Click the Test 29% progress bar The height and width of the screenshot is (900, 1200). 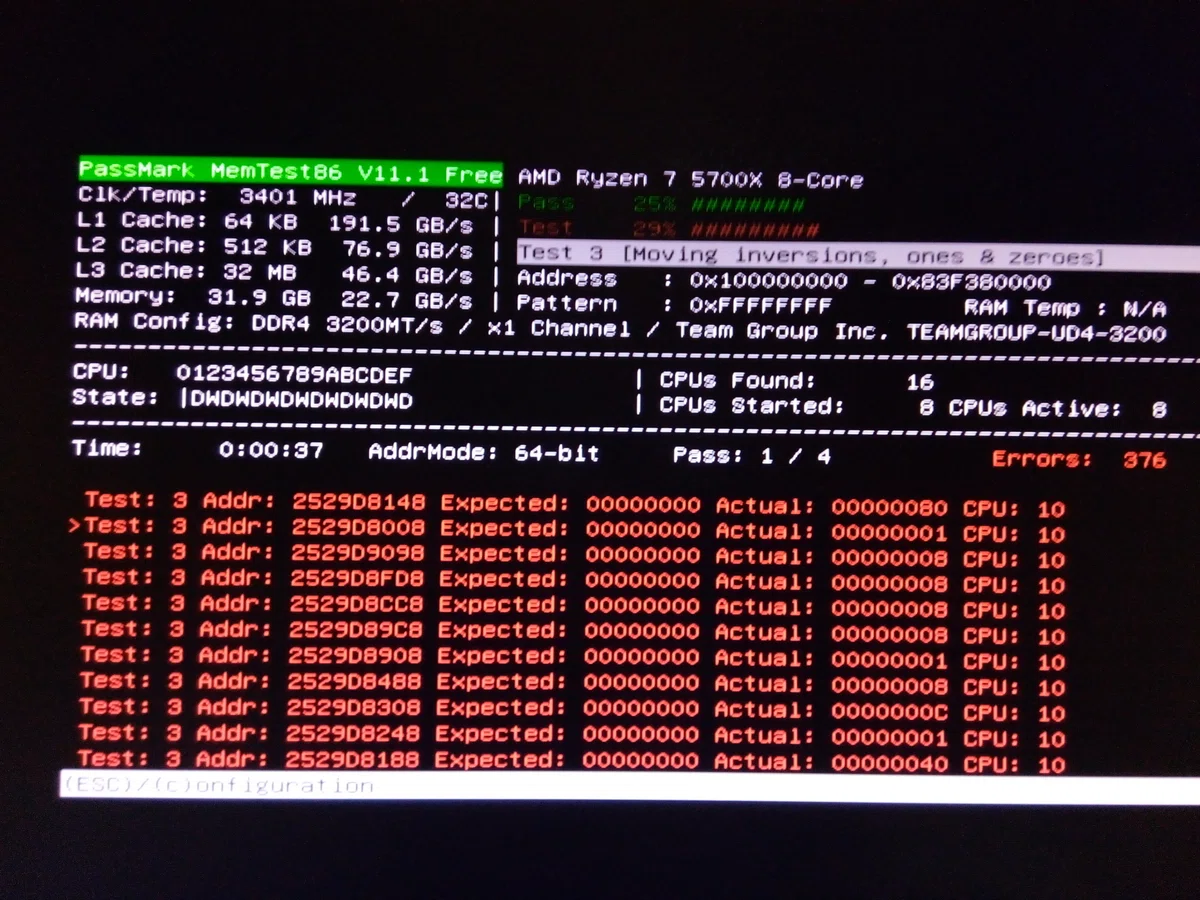click(669, 229)
